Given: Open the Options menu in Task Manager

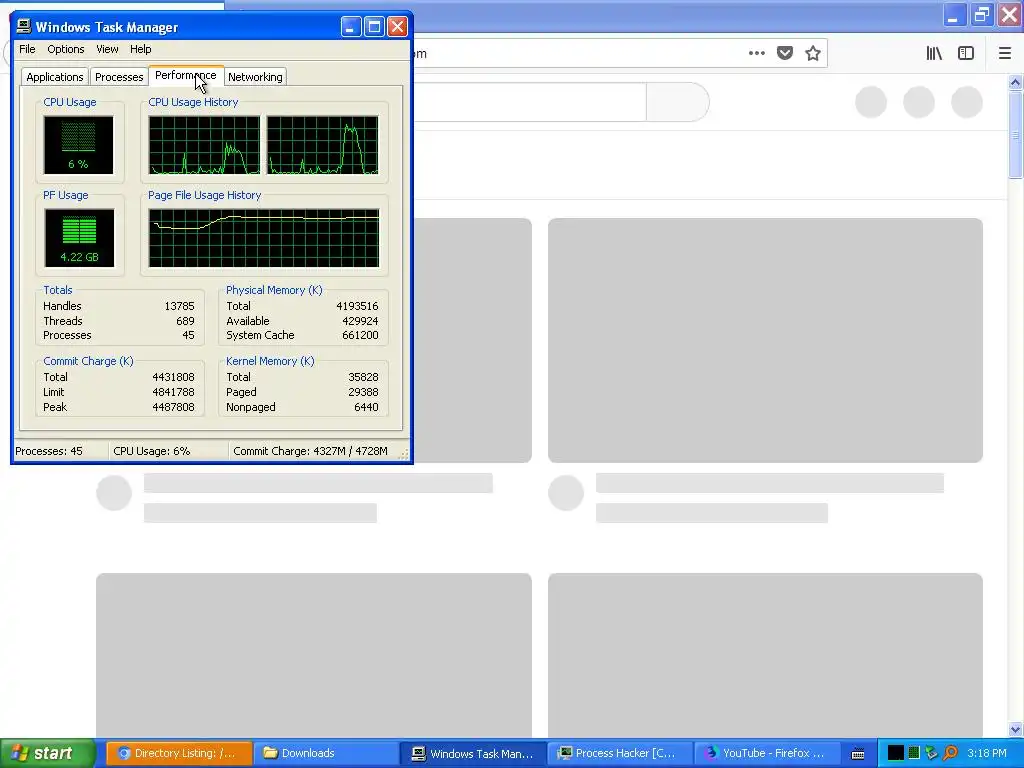Looking at the screenshot, I should pyautogui.click(x=65, y=49).
